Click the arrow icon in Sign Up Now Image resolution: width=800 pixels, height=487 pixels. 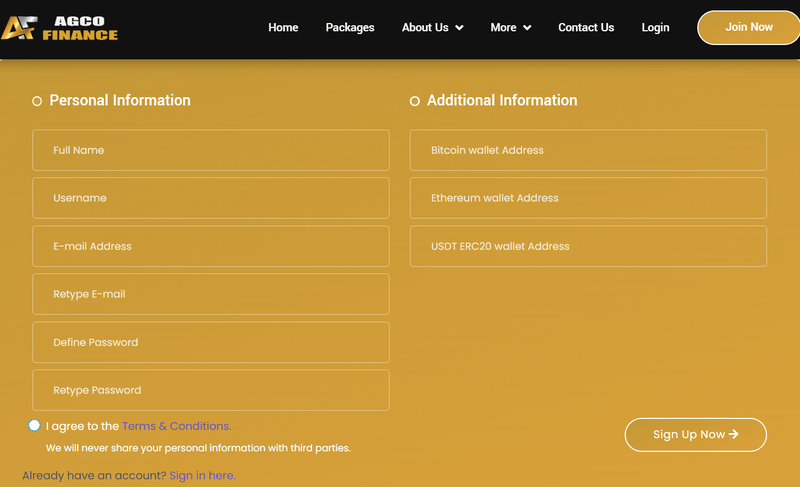tap(734, 434)
